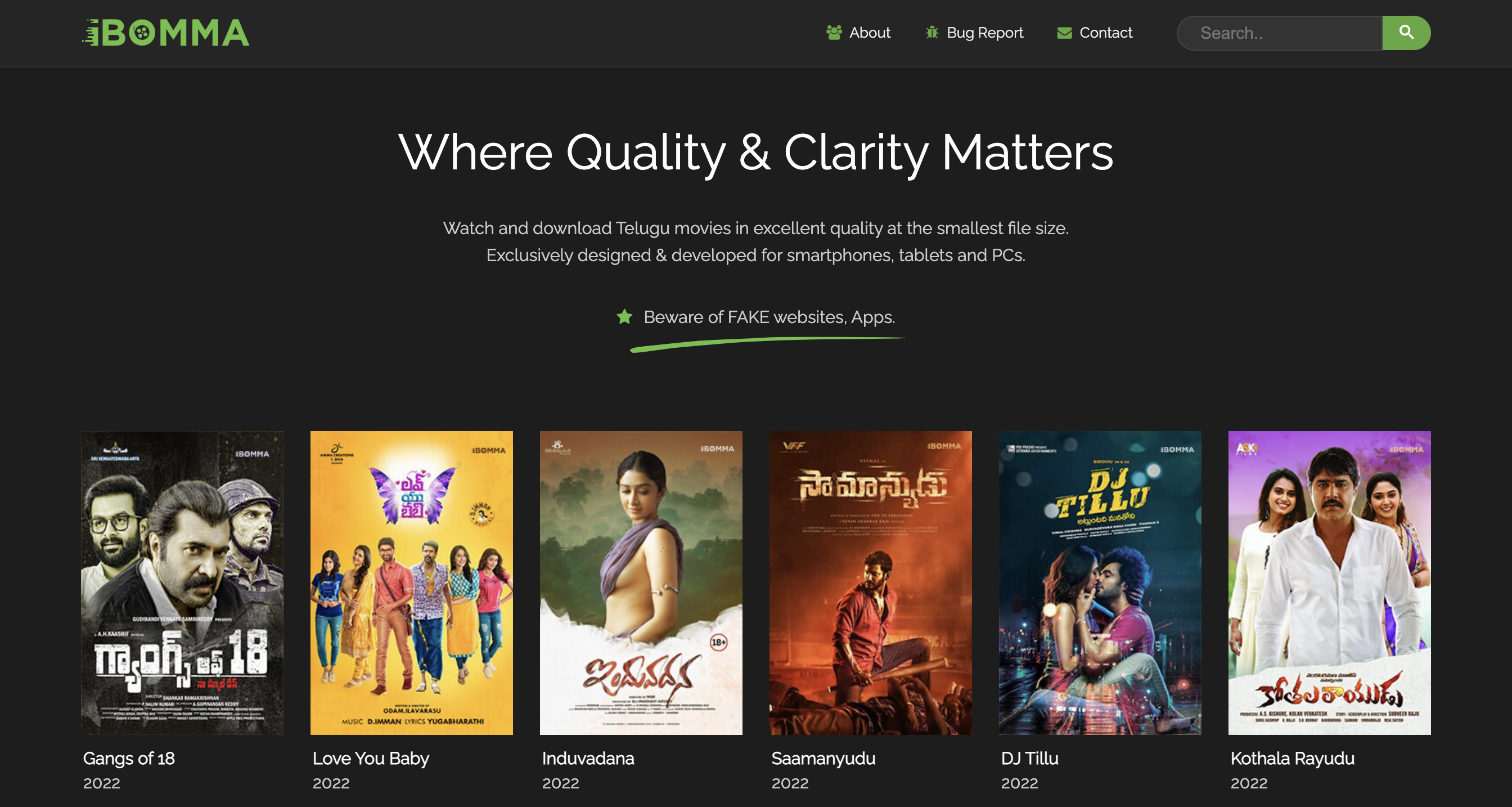Click the paw icon beside About
The height and width of the screenshot is (807, 1512).
pyautogui.click(x=834, y=33)
